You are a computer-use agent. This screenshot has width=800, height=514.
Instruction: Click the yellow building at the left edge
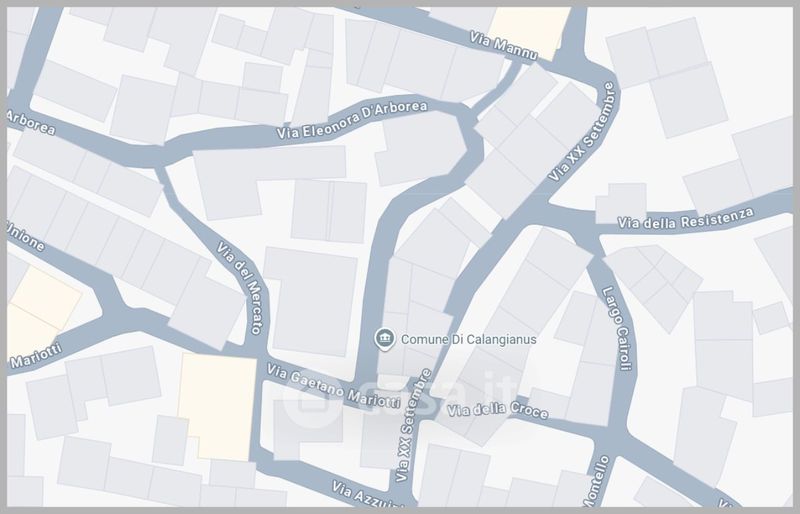point(38,311)
